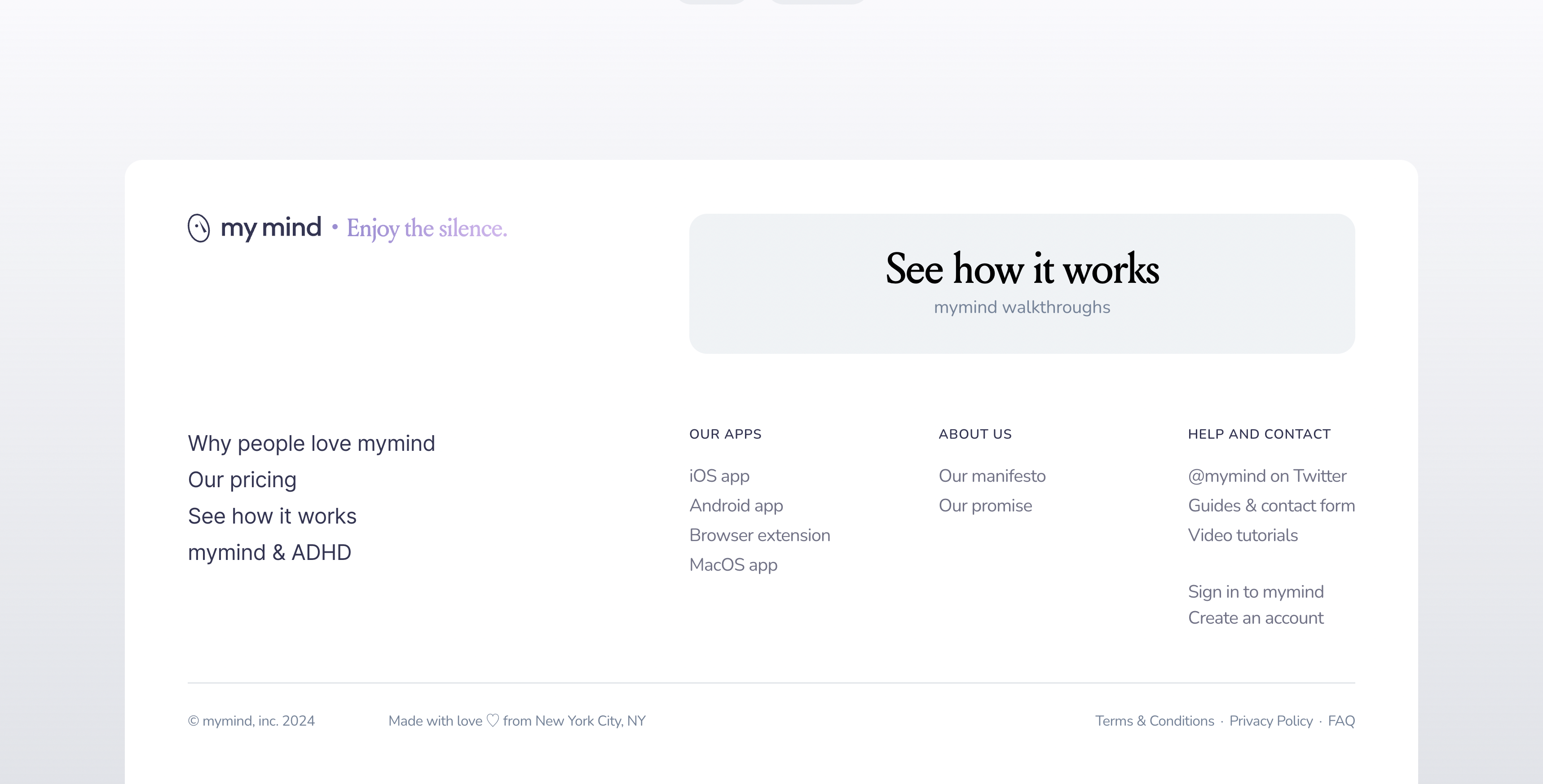Open Video tutorials link
Viewport: 1543px width, 784px height.
[x=1242, y=535]
